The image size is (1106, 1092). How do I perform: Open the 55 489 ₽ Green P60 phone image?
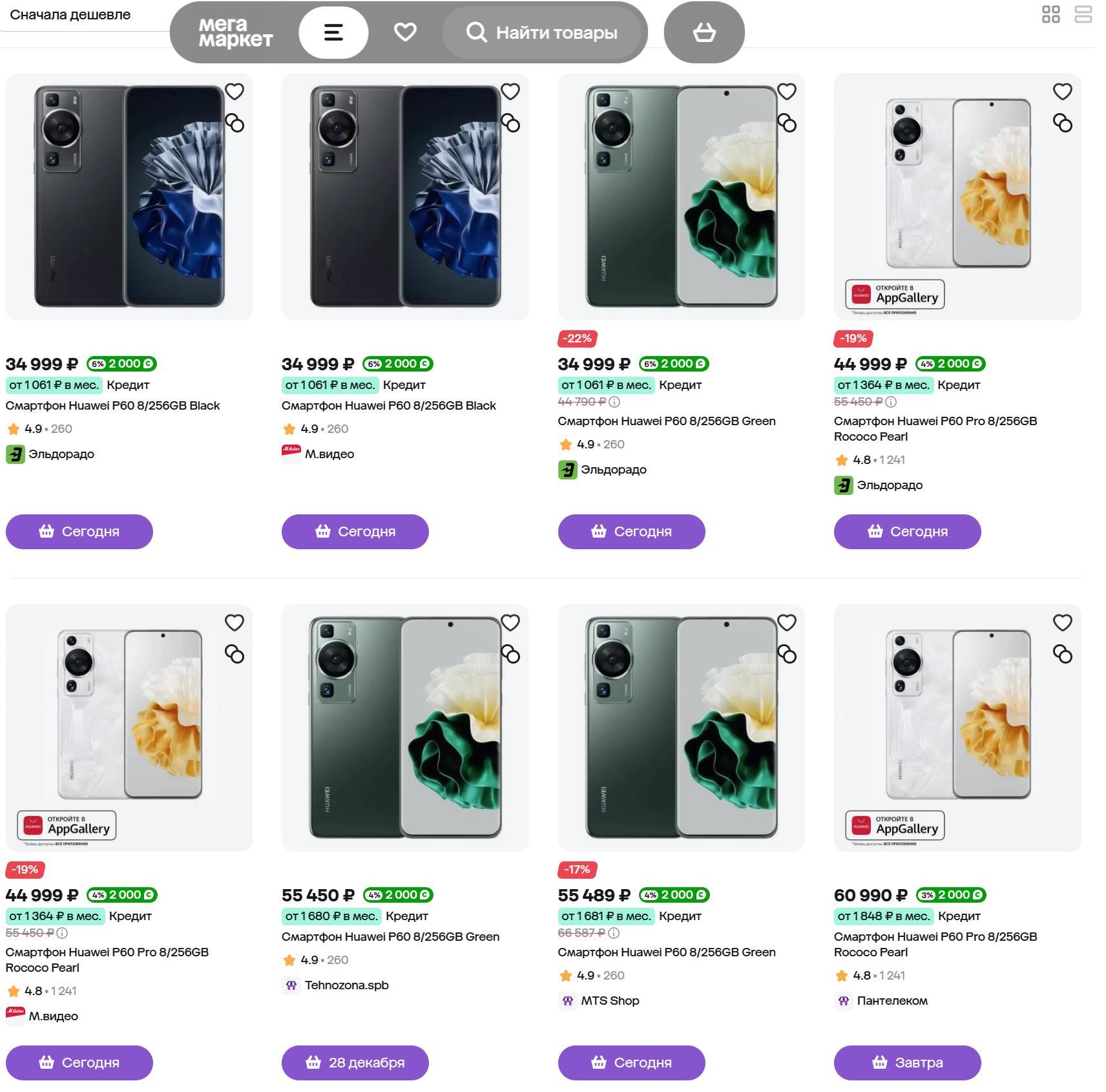[681, 728]
